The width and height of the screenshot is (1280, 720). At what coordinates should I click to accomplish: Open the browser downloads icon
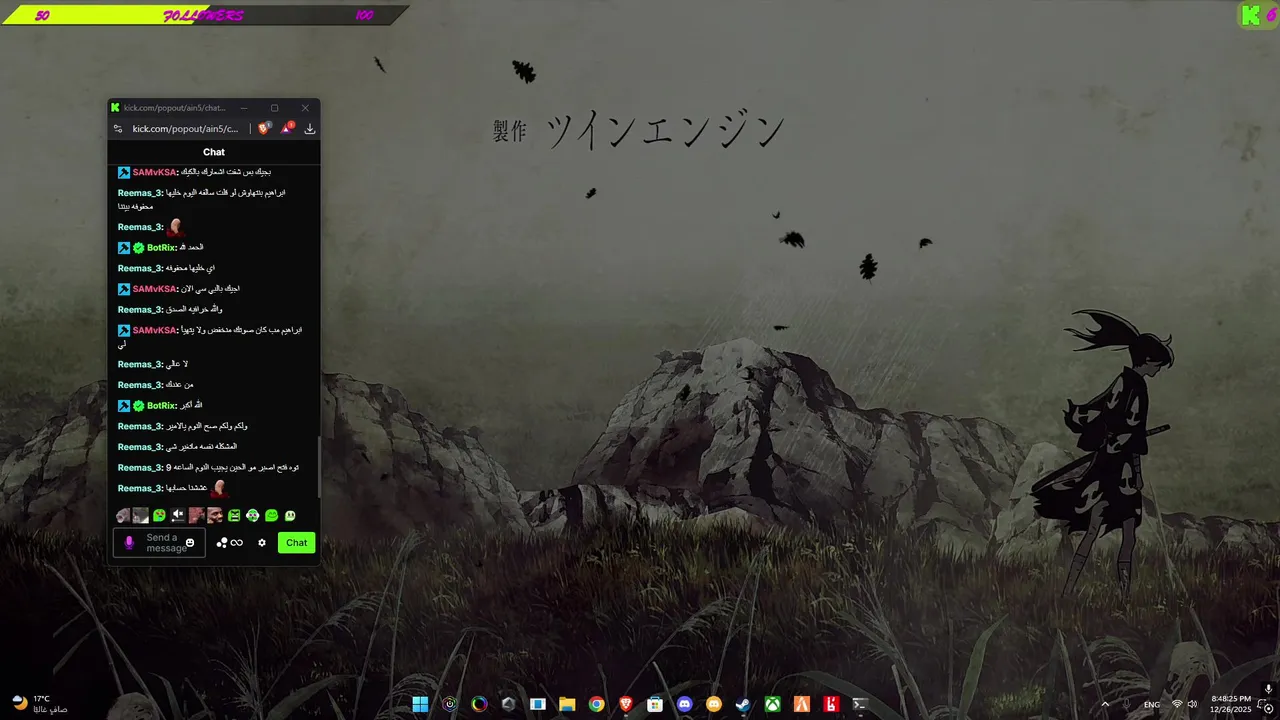[x=310, y=129]
